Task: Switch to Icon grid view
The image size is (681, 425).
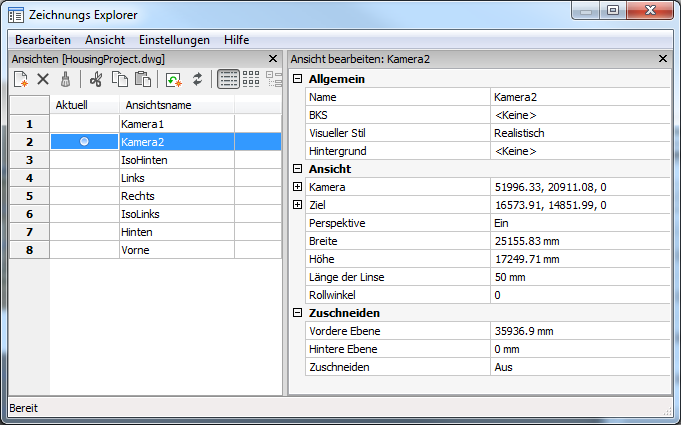Action: tap(251, 79)
